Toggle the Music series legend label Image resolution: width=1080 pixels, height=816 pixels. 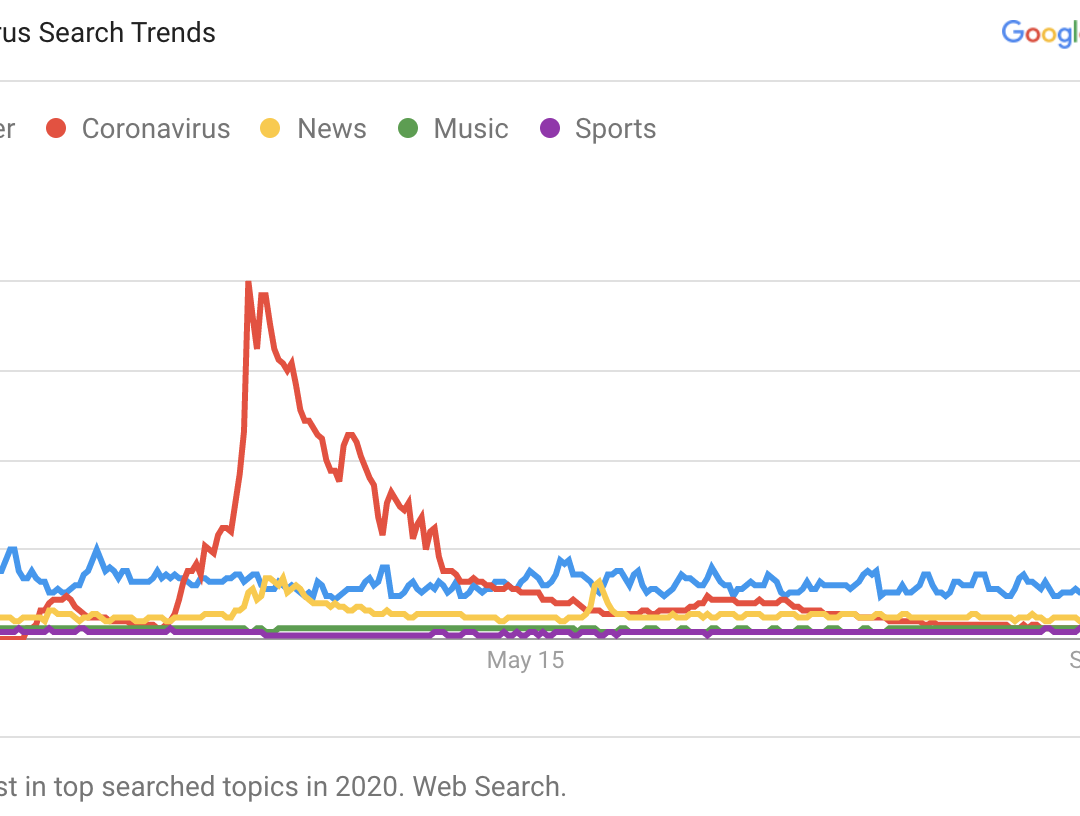tap(471, 129)
